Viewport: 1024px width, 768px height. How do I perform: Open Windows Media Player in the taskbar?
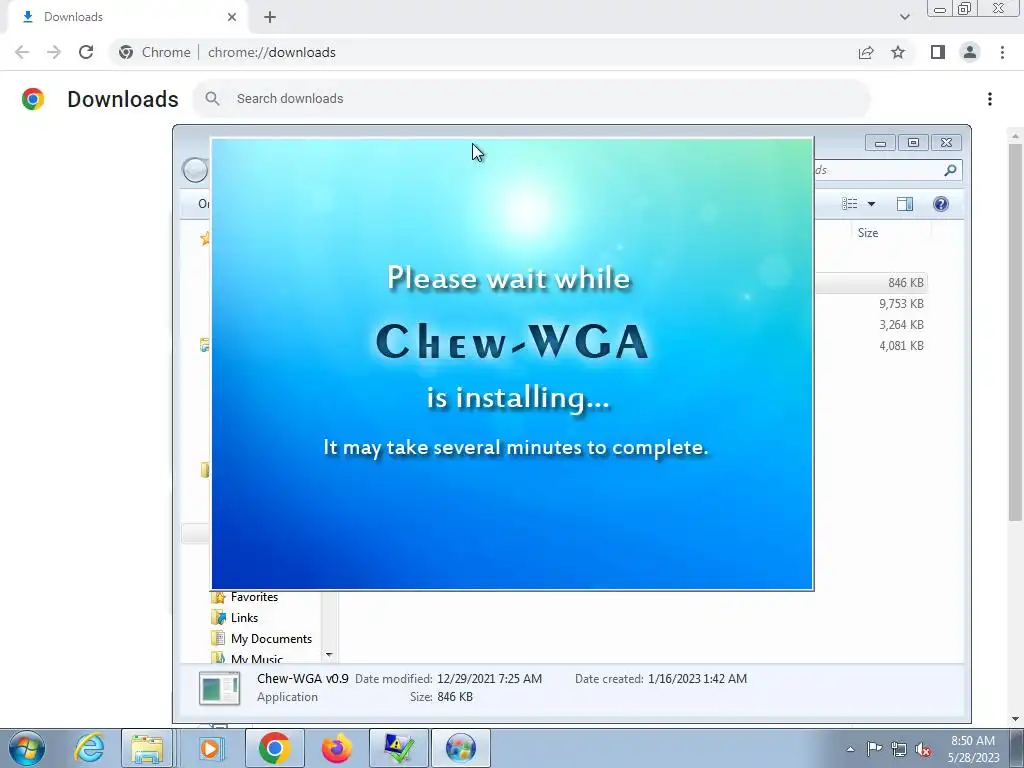click(x=210, y=748)
